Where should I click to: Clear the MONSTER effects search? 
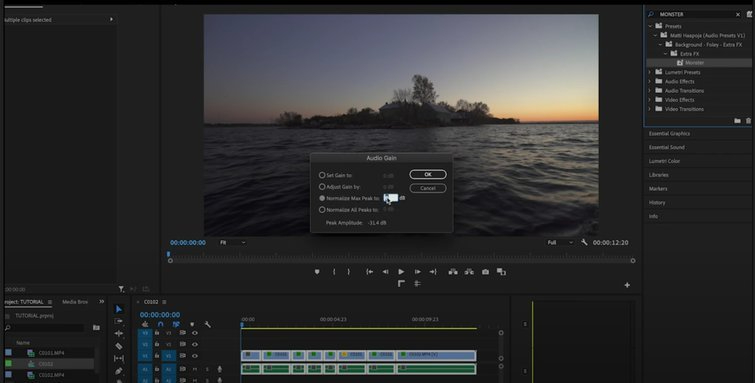(x=738, y=14)
